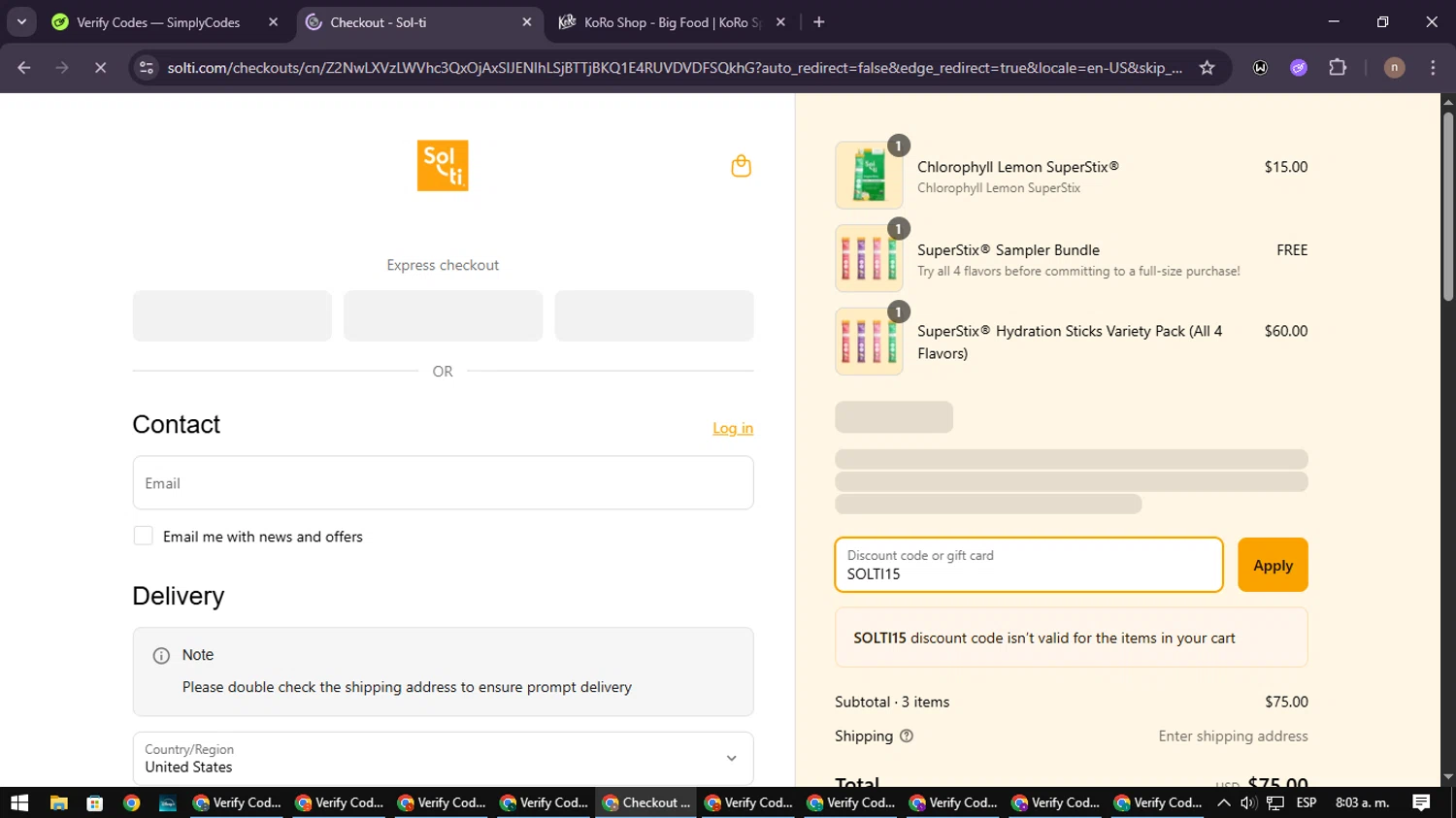Close the KoRo Shop tab
The width and height of the screenshot is (1456, 818).
(780, 21)
